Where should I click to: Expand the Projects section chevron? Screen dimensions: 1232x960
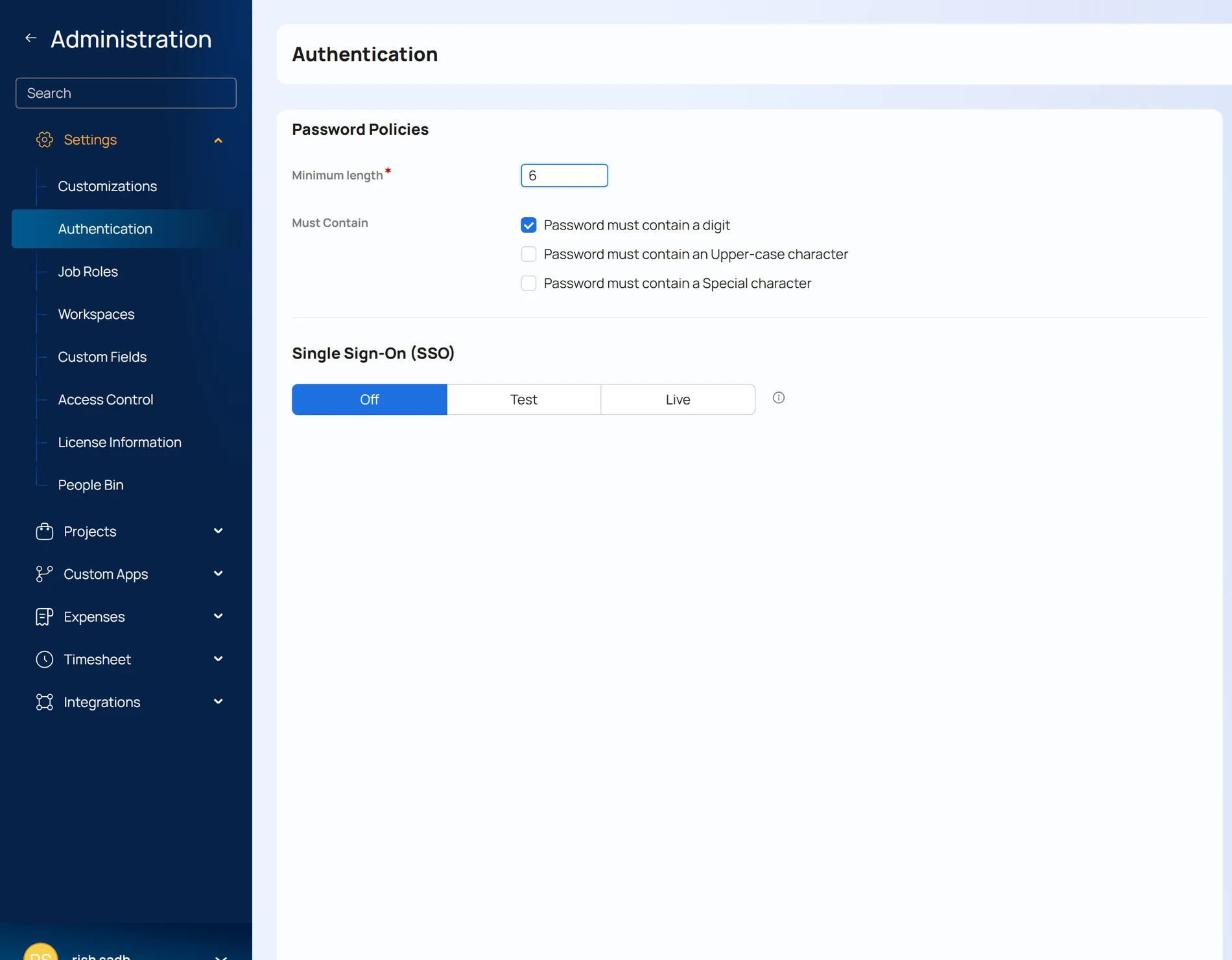[x=219, y=531]
